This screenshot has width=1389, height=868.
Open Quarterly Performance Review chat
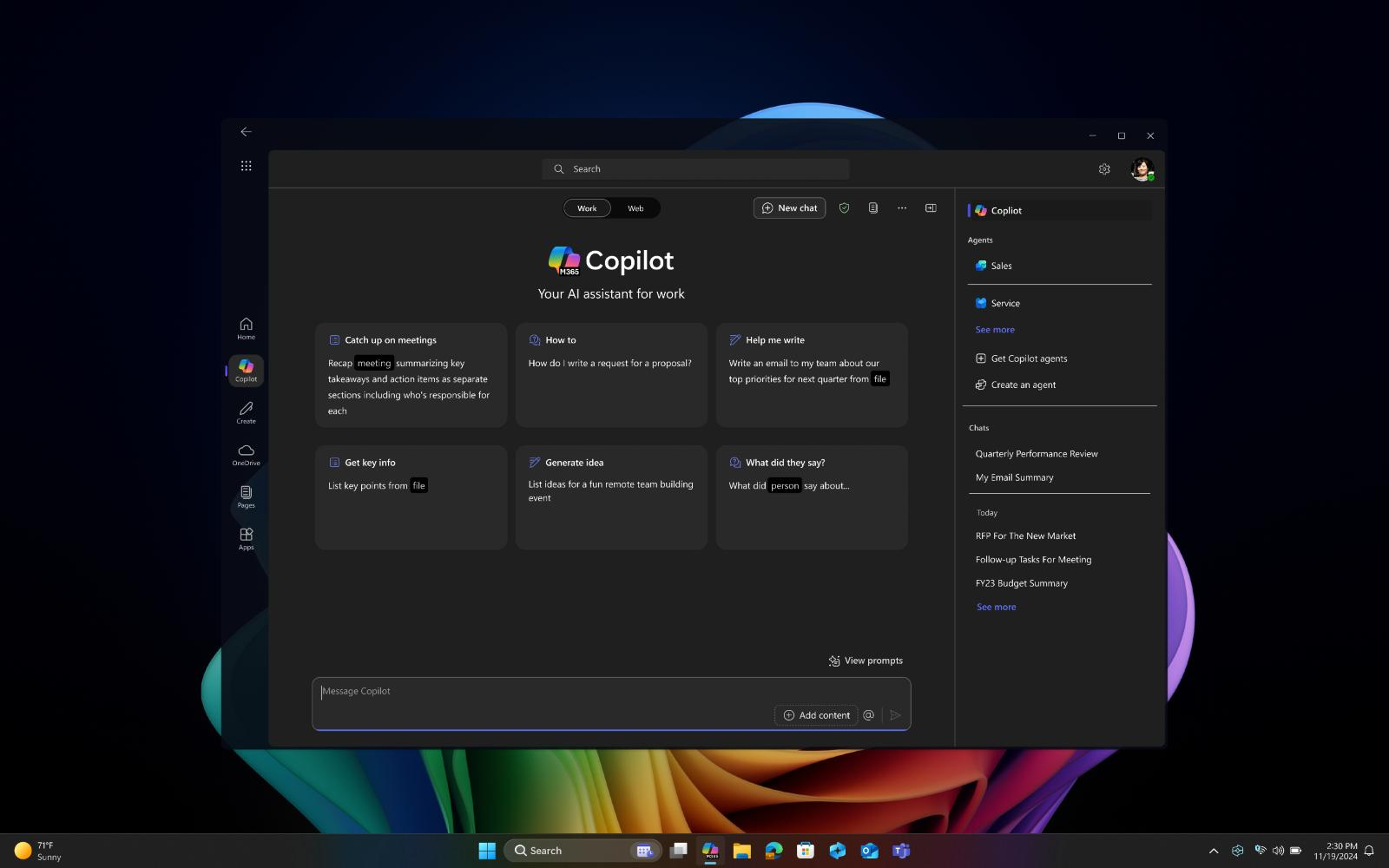click(1037, 454)
